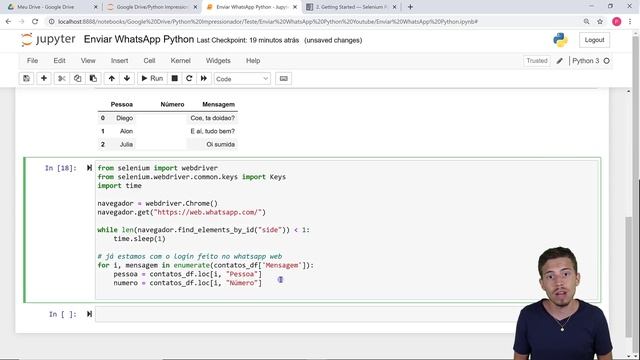Move selected cell up arrow
The width and height of the screenshot is (640, 360).
[111, 78]
